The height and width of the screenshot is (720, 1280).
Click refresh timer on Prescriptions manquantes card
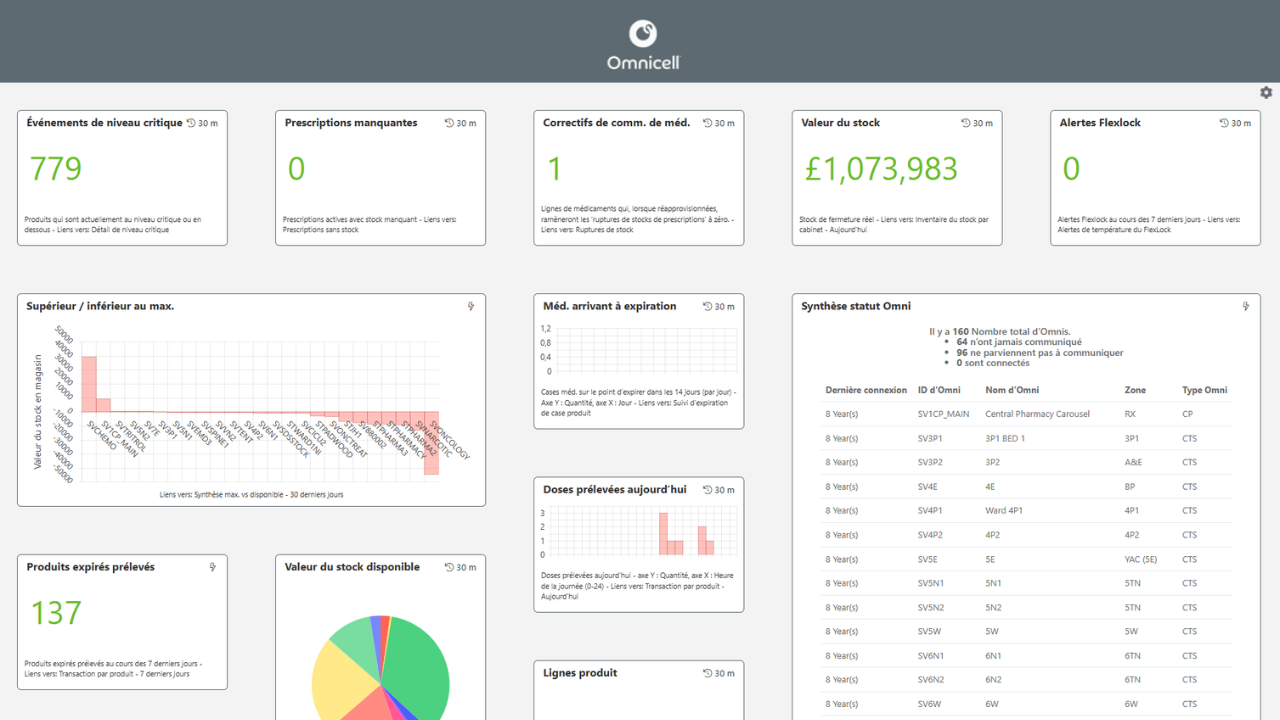point(460,123)
